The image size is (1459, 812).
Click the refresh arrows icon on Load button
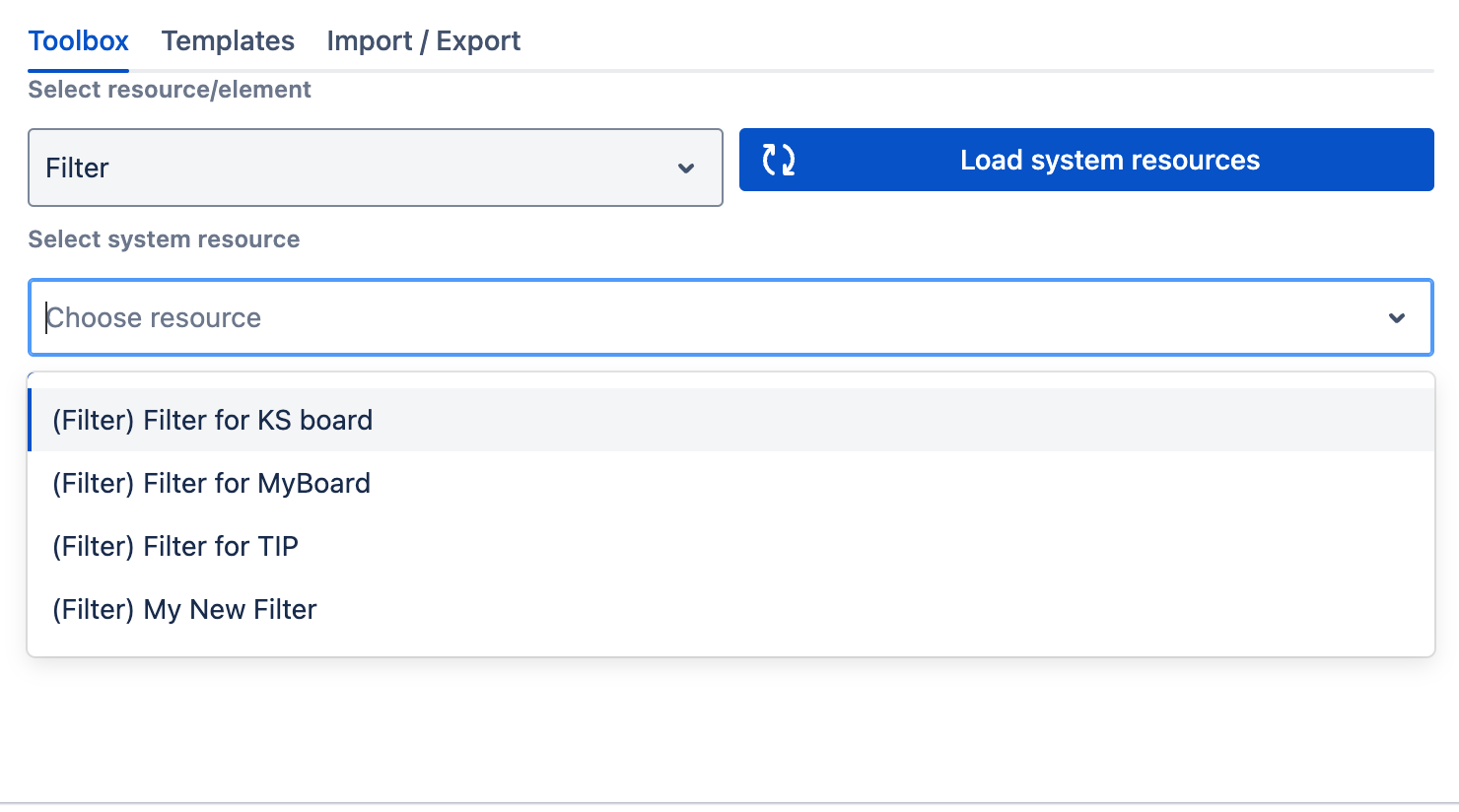point(779,160)
